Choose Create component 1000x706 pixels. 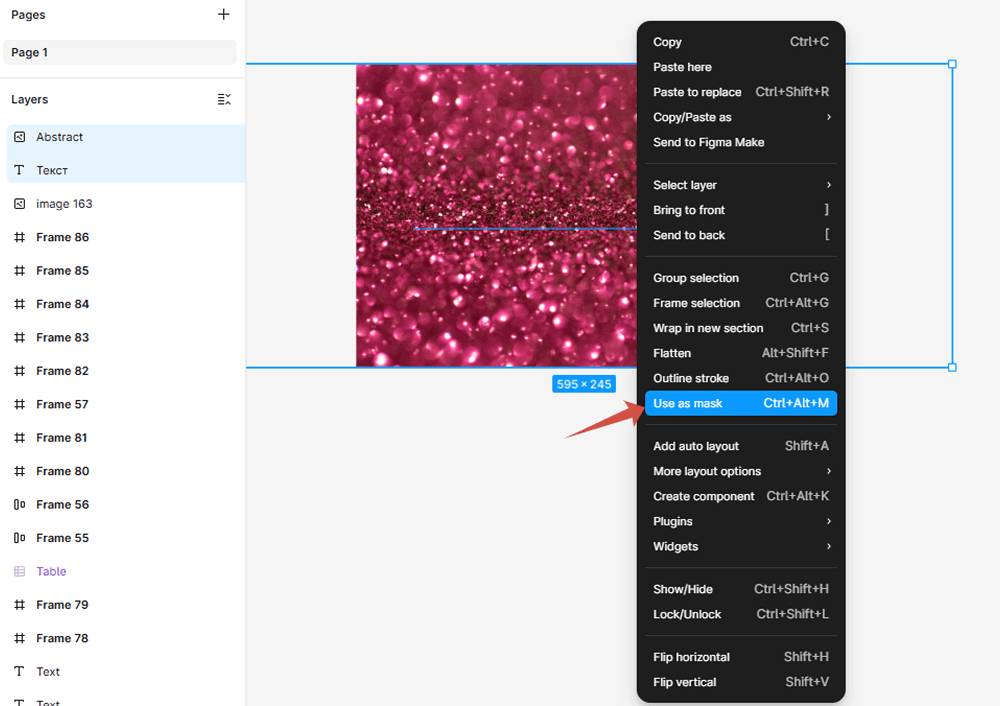(741, 496)
